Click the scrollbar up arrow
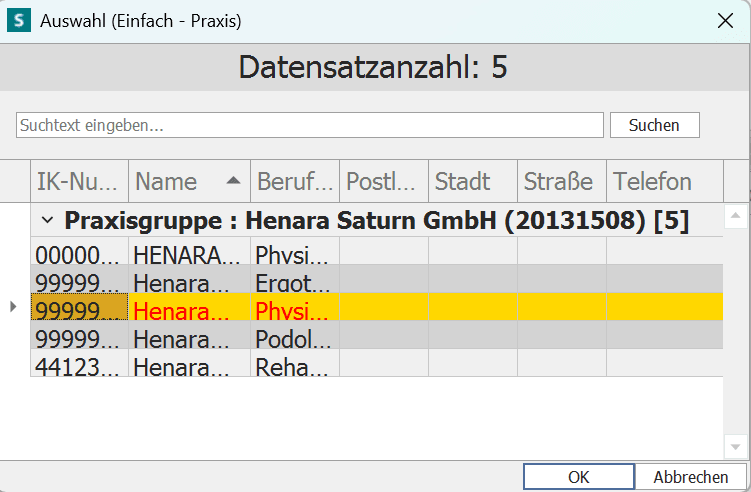Image resolution: width=751 pixels, height=492 pixels. tap(735, 216)
